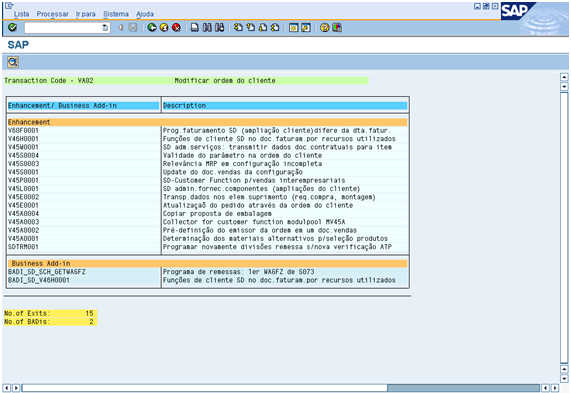Open the system menu icon at top-left

(9, 5)
